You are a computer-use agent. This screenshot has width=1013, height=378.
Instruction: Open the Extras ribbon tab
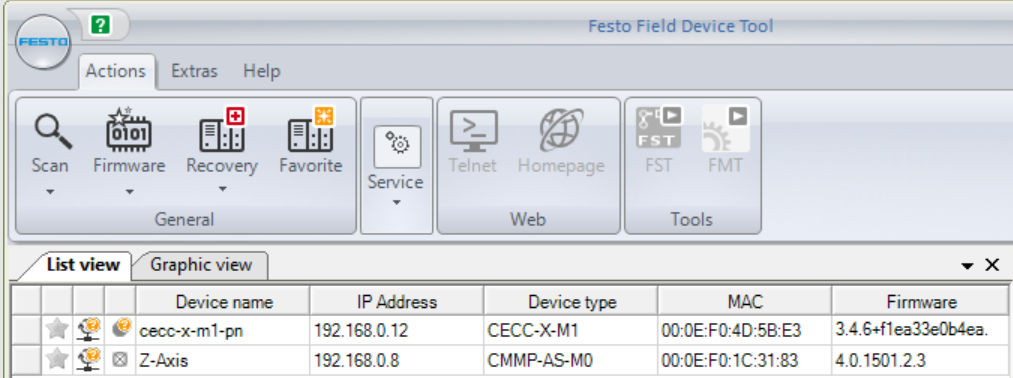(194, 71)
